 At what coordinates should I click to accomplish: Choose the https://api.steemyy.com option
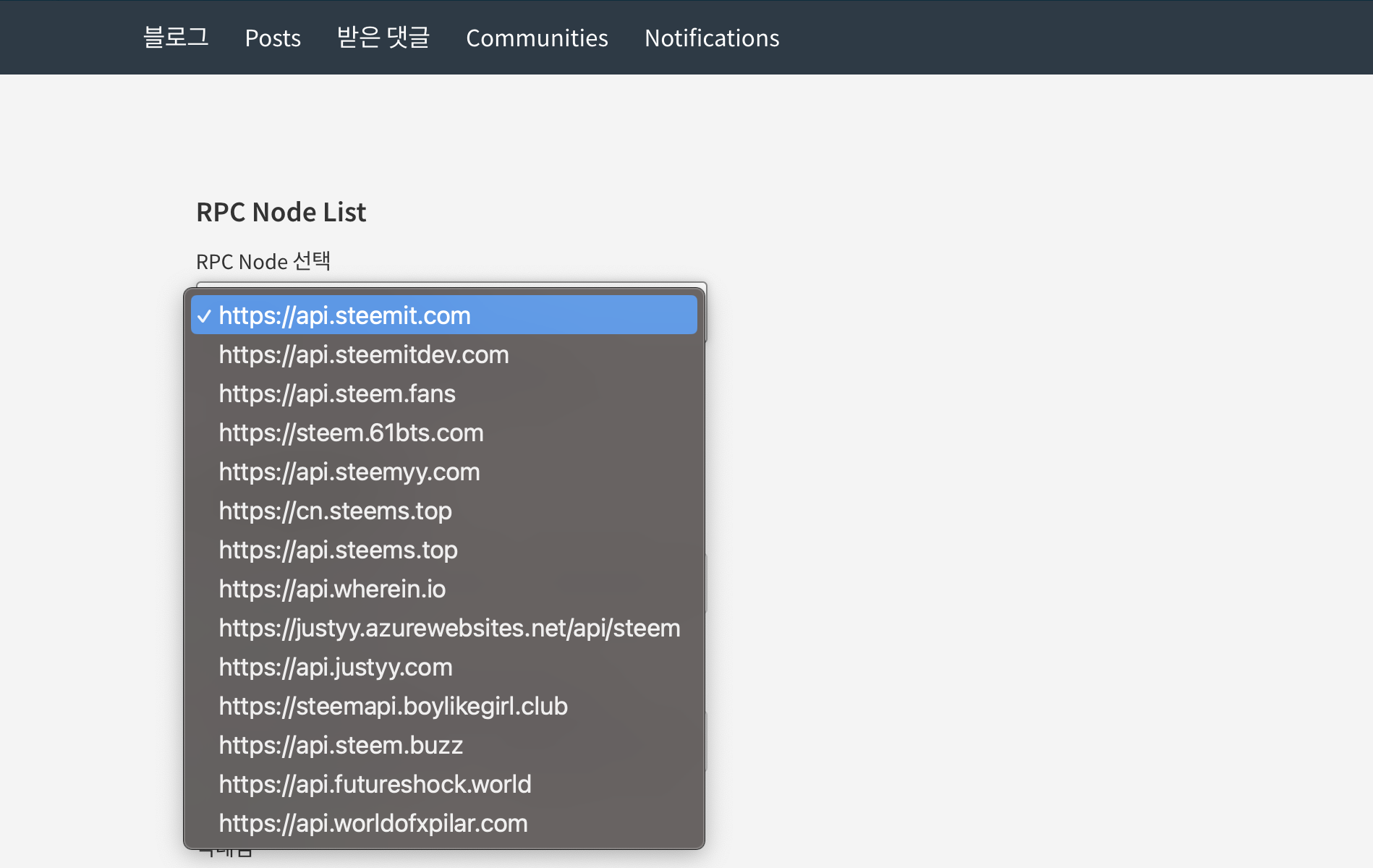444,472
